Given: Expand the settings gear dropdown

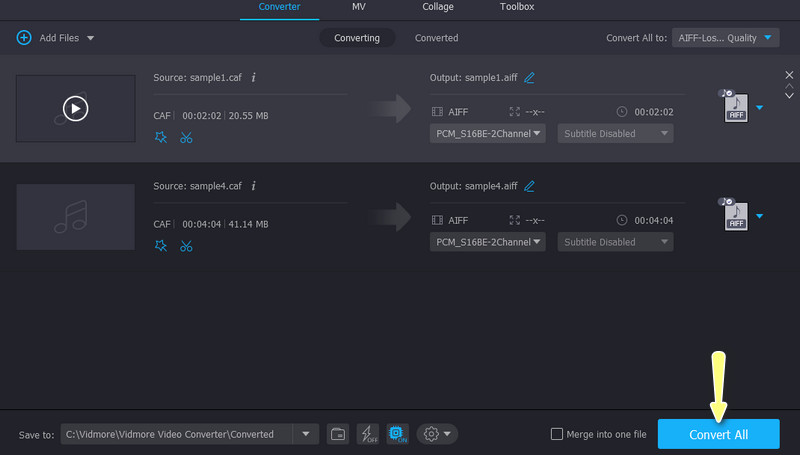Looking at the screenshot, I should point(438,434).
